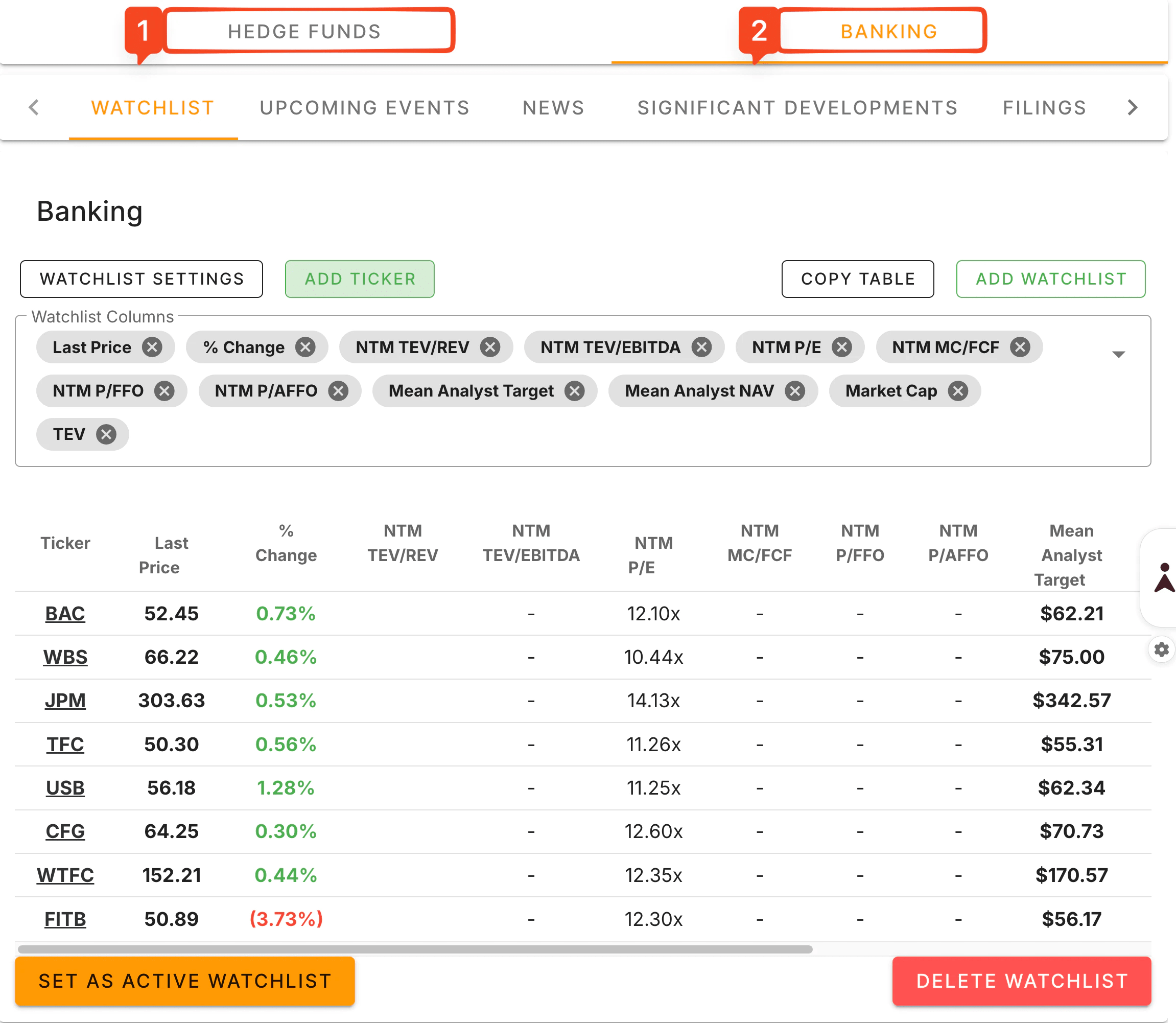
Task: Switch to the News tab
Action: (553, 107)
